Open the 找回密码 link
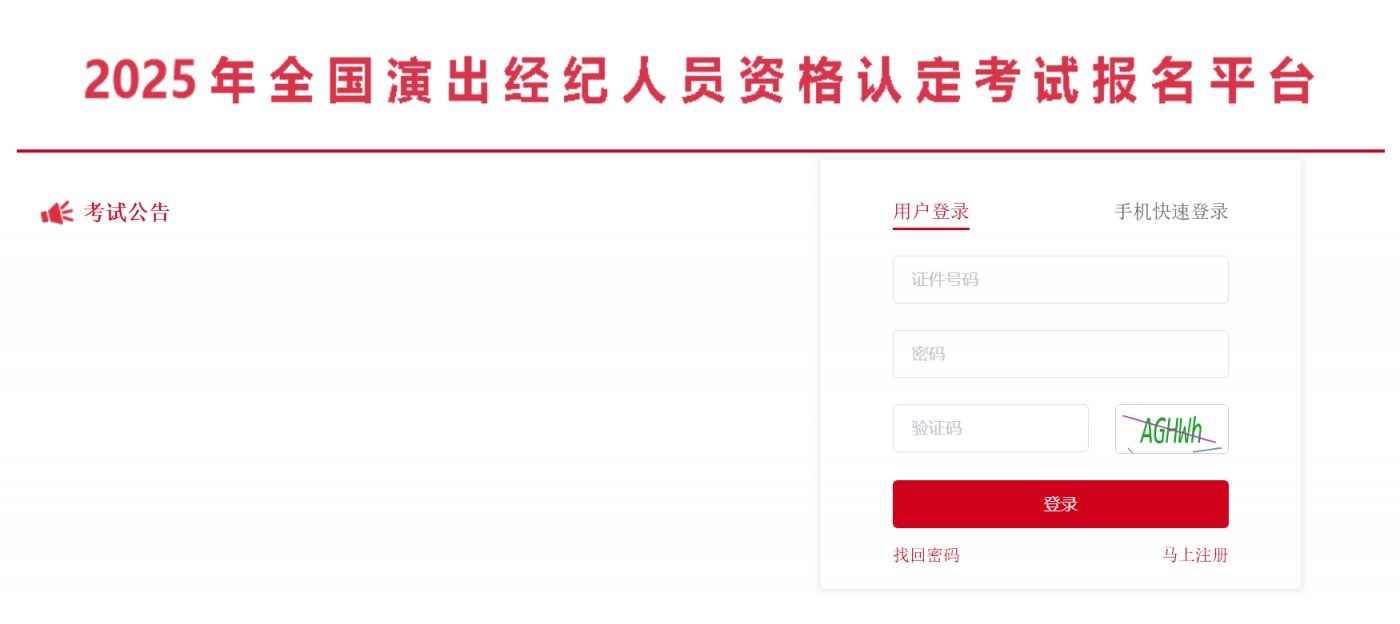 pos(926,555)
